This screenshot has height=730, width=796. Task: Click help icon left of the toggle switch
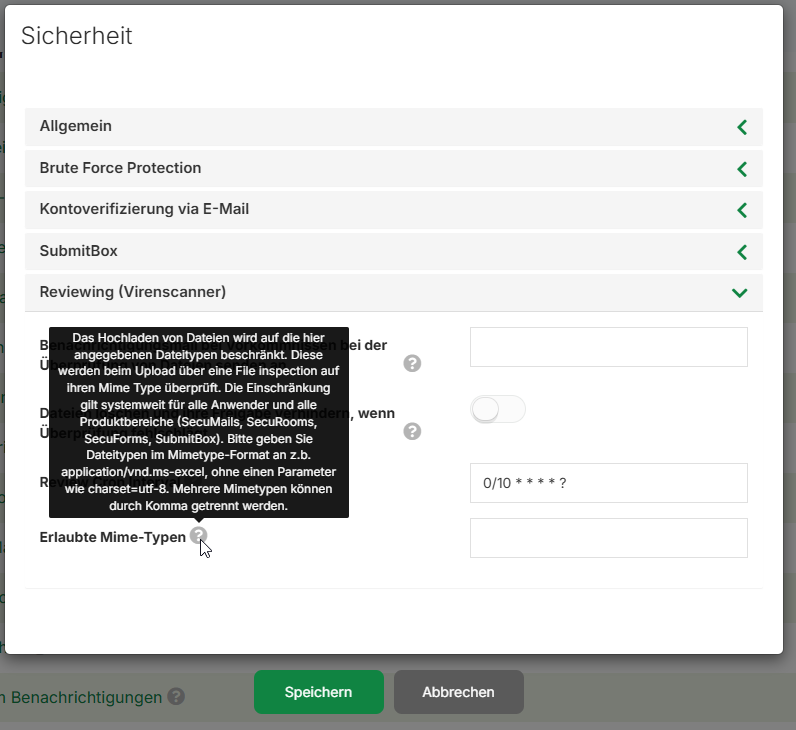click(x=412, y=431)
